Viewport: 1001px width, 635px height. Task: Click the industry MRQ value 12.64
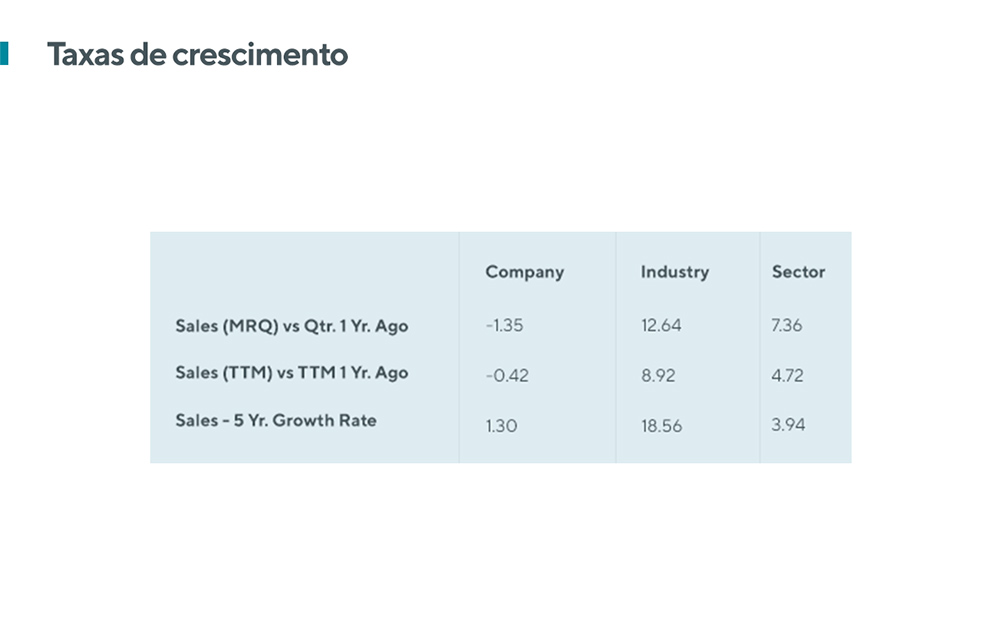click(661, 325)
